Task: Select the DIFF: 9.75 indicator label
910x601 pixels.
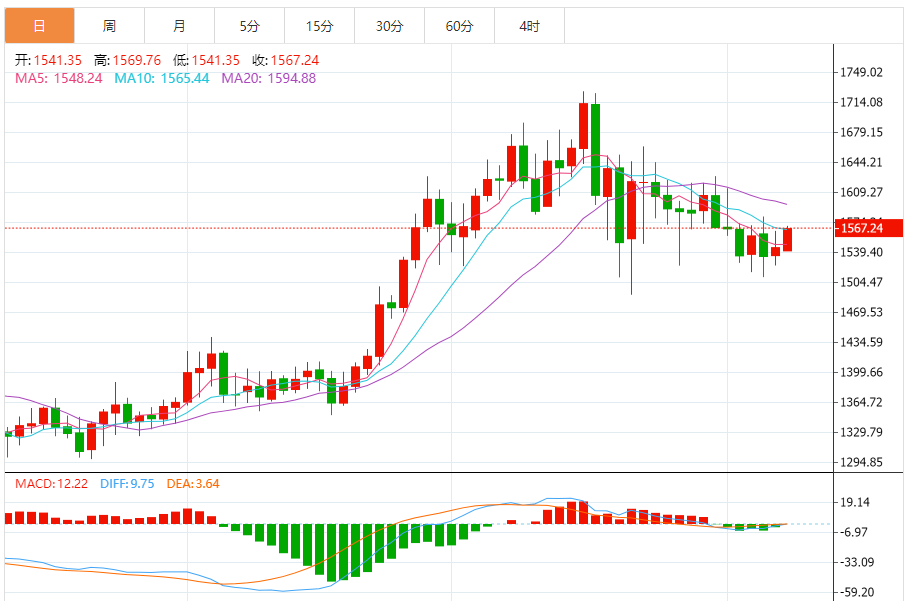Action: pyautogui.click(x=126, y=484)
